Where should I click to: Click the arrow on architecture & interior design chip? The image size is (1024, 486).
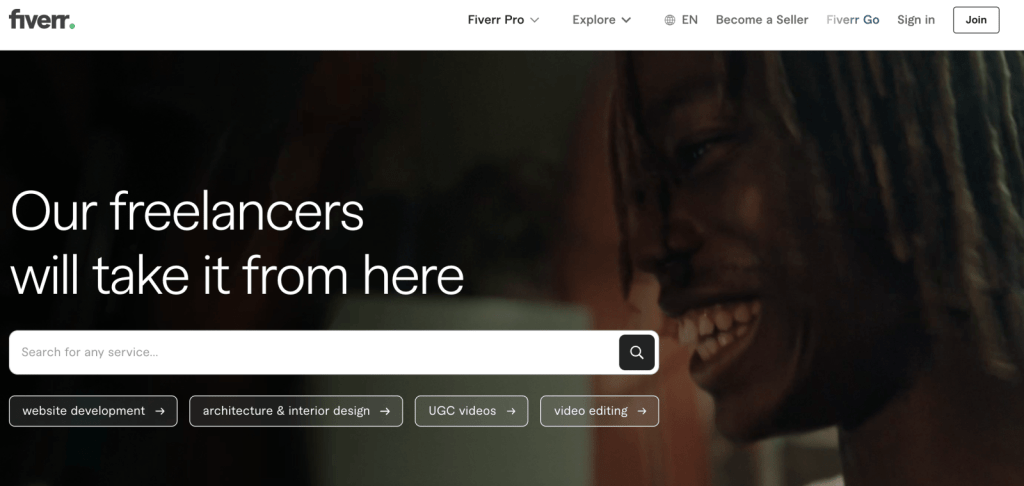385,411
